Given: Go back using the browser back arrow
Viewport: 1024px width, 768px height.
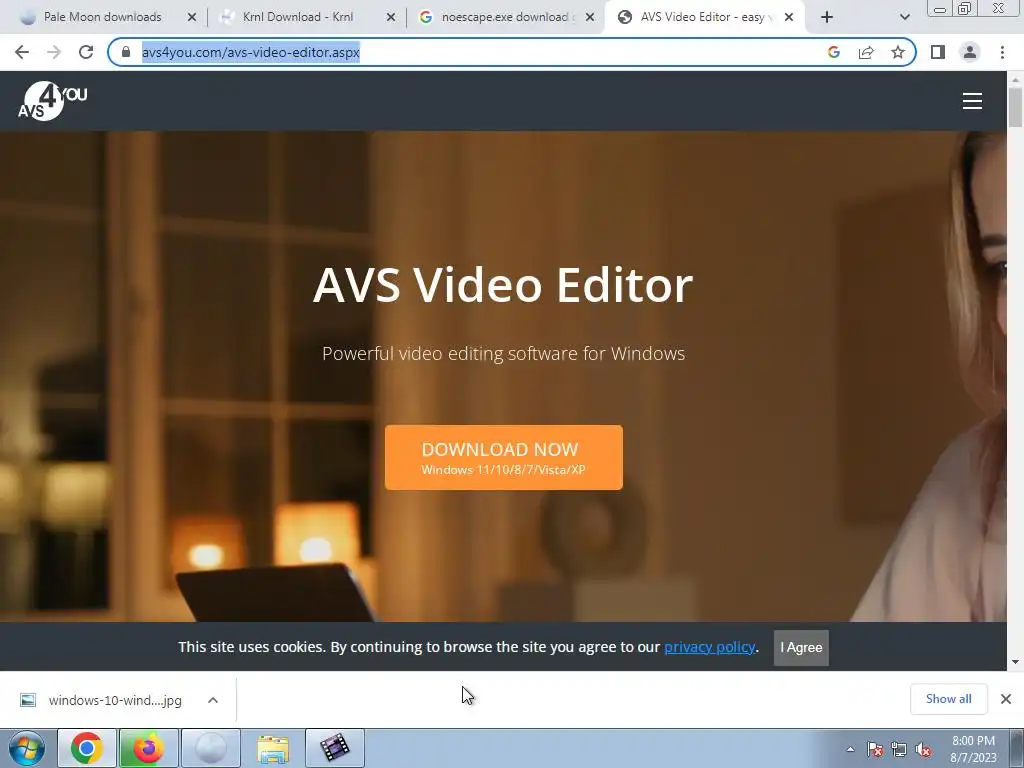Looking at the screenshot, I should click(x=22, y=52).
